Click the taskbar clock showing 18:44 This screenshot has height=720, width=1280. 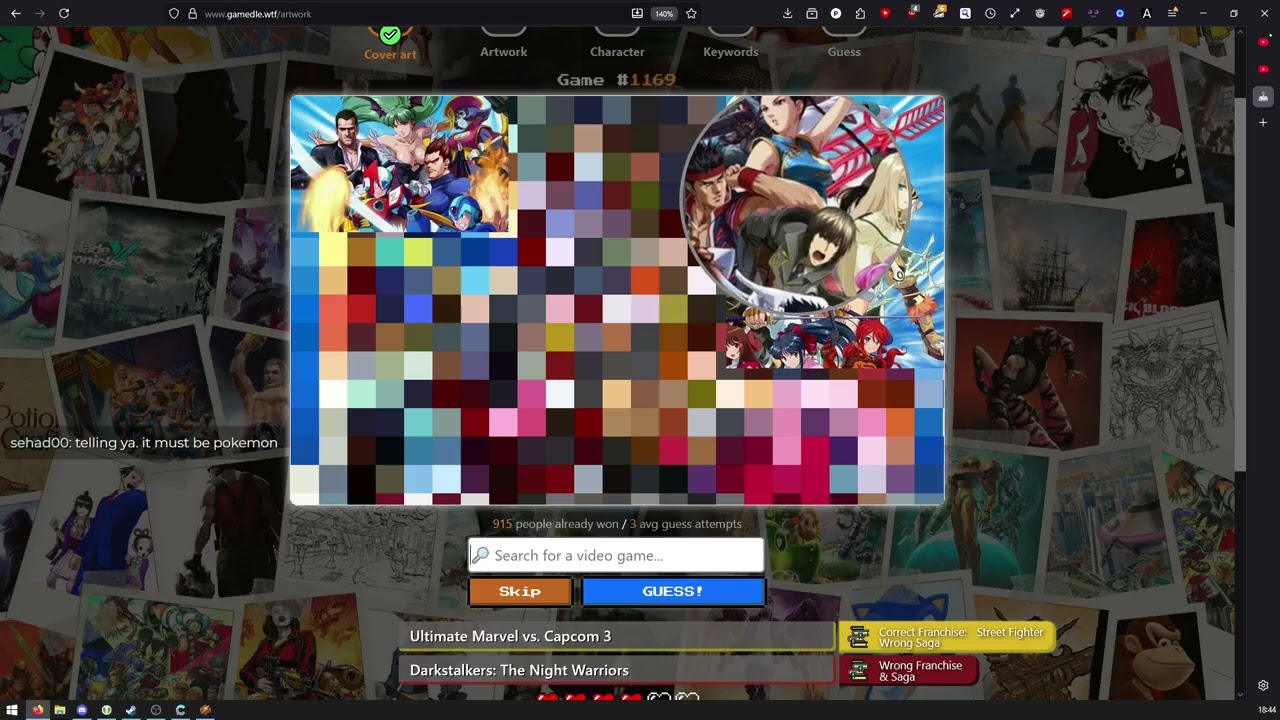[x=1266, y=710]
